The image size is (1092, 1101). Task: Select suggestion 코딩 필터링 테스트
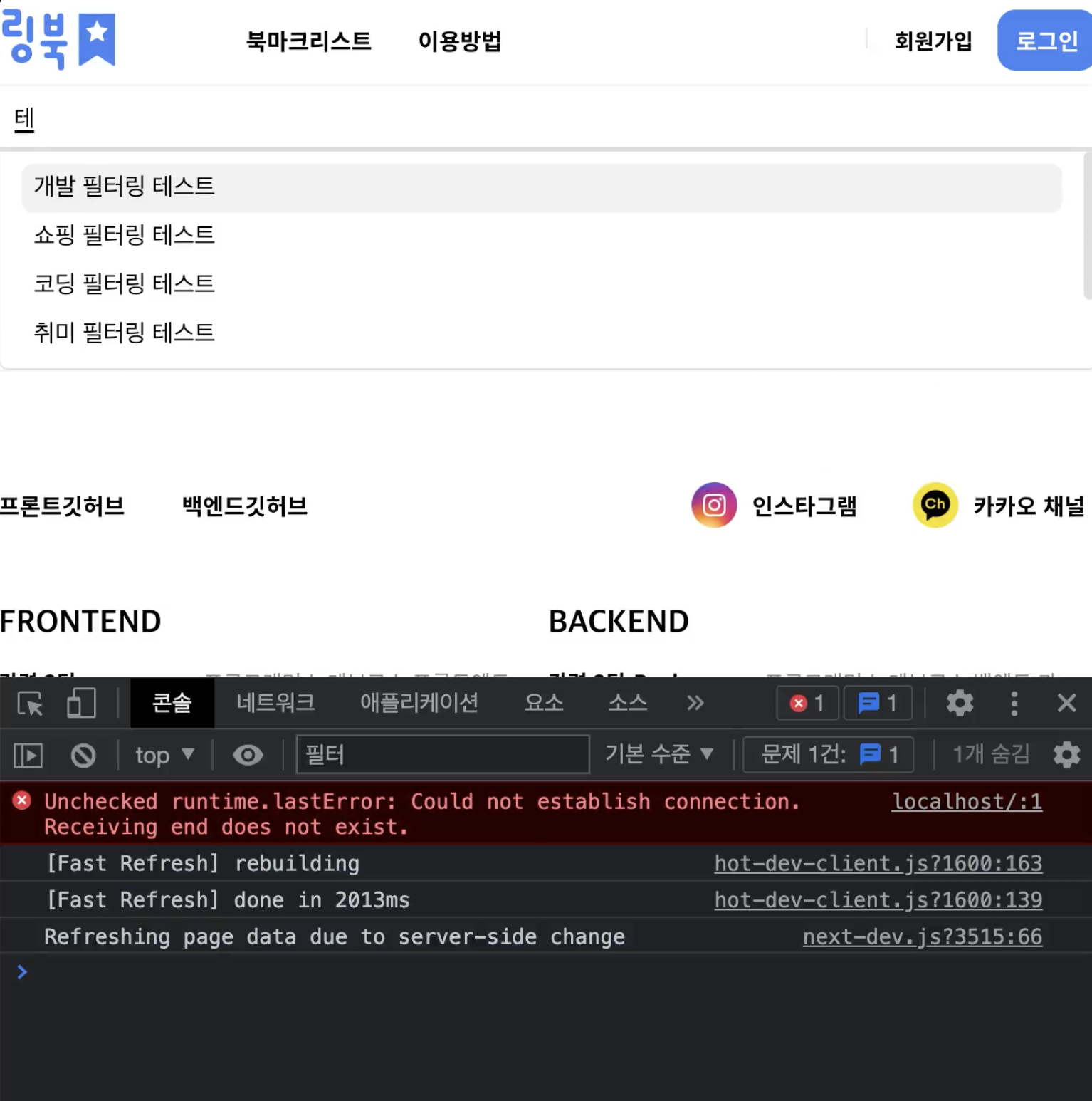[x=542, y=284]
